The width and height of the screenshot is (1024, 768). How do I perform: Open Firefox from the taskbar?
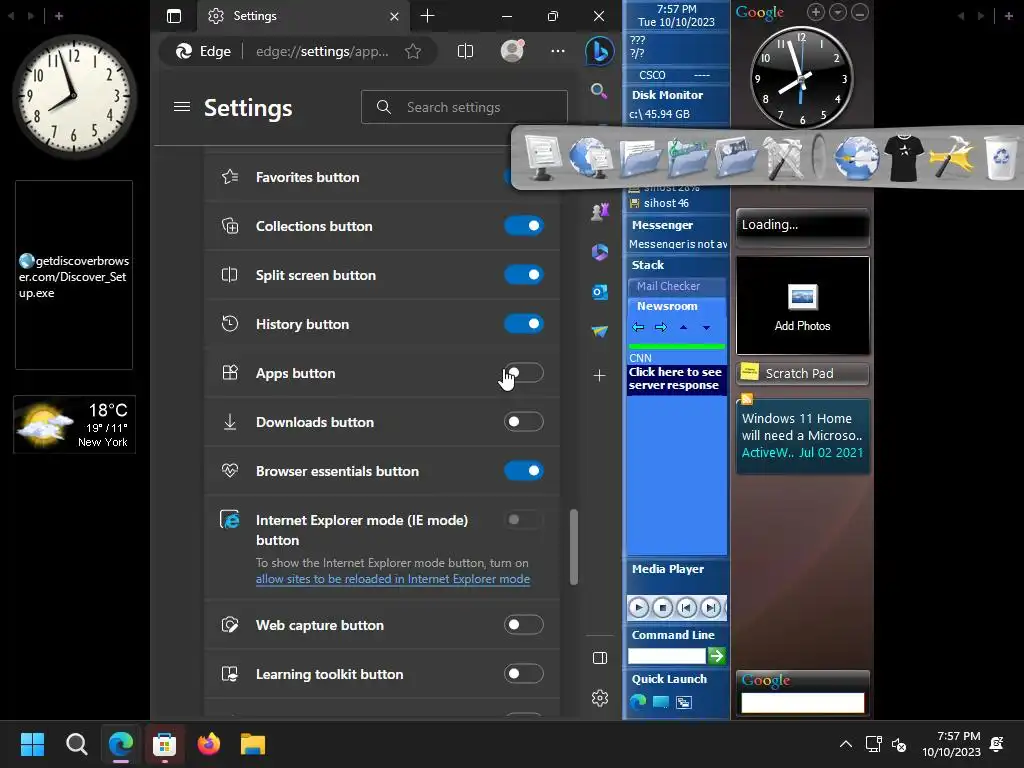point(209,744)
